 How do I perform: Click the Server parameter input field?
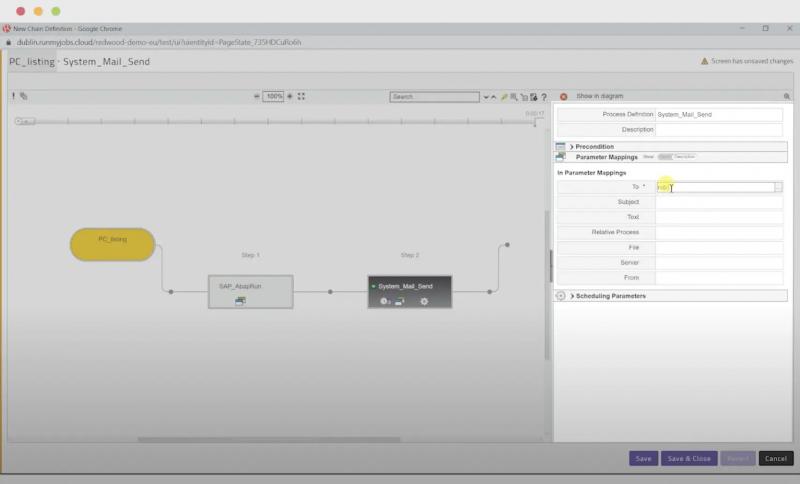719,263
